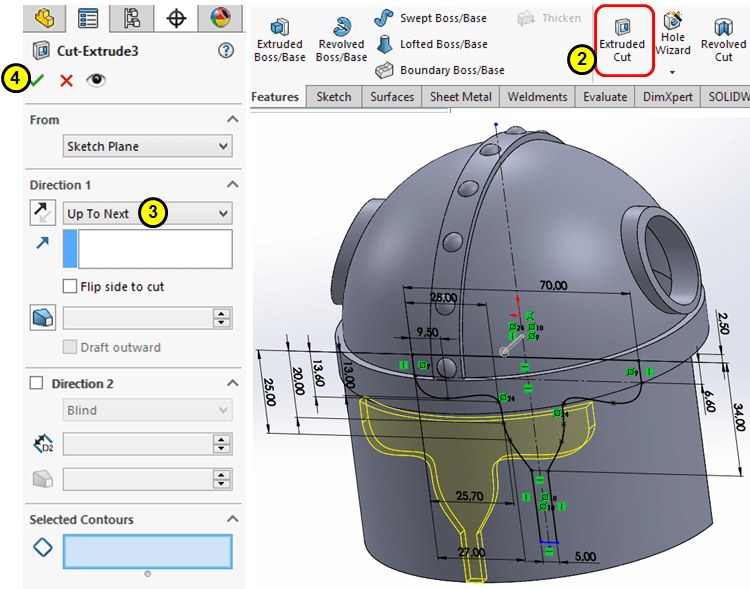
Task: Enable the Flip side to cut checkbox
Action: (70, 287)
